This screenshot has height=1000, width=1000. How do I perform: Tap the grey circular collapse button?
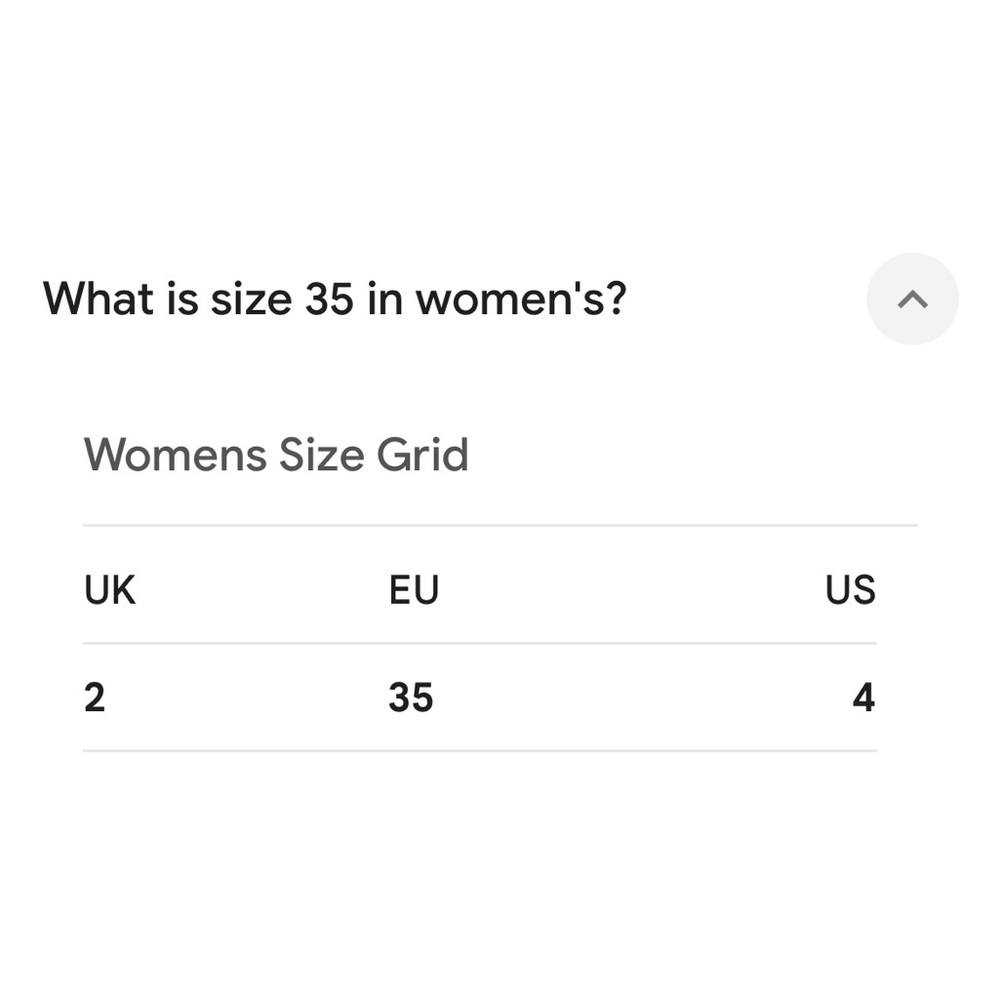click(912, 299)
